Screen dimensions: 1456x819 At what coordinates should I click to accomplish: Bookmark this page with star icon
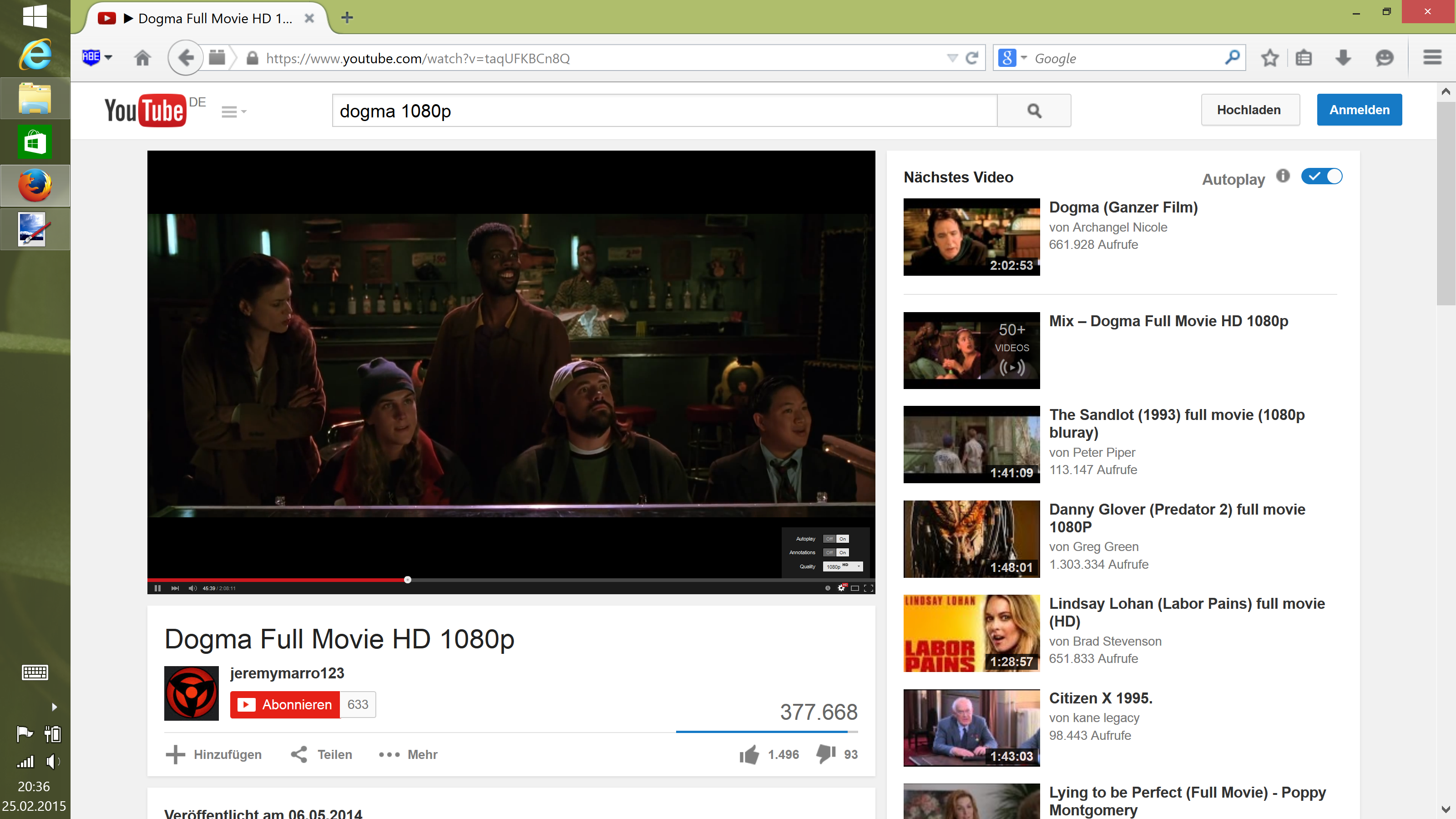(x=1270, y=58)
